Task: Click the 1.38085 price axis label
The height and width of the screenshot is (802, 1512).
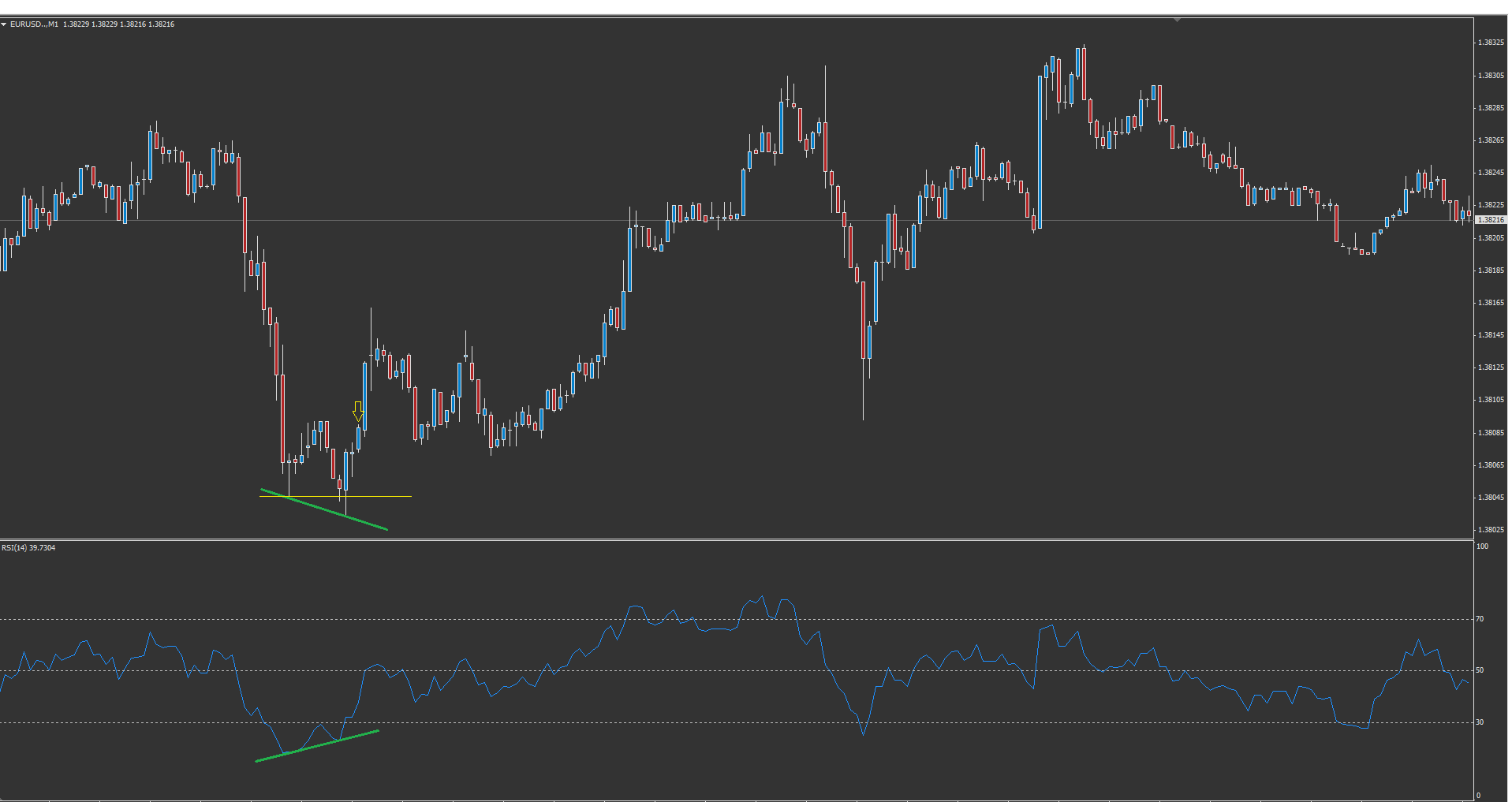Action: pyautogui.click(x=1491, y=433)
